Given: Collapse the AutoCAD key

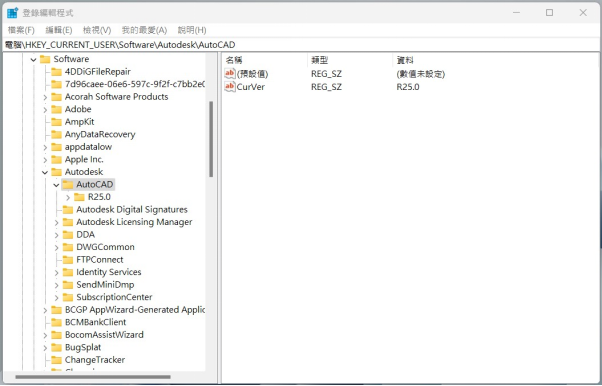Looking at the screenshot, I should [56, 185].
